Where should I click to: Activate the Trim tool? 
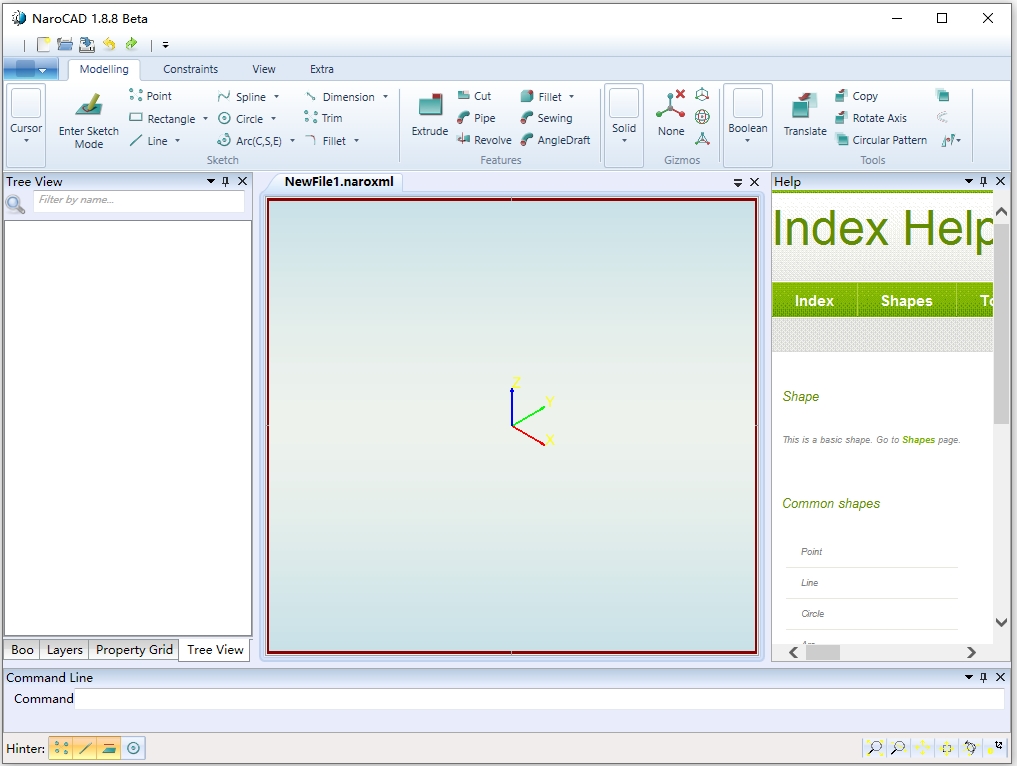[x=323, y=118]
